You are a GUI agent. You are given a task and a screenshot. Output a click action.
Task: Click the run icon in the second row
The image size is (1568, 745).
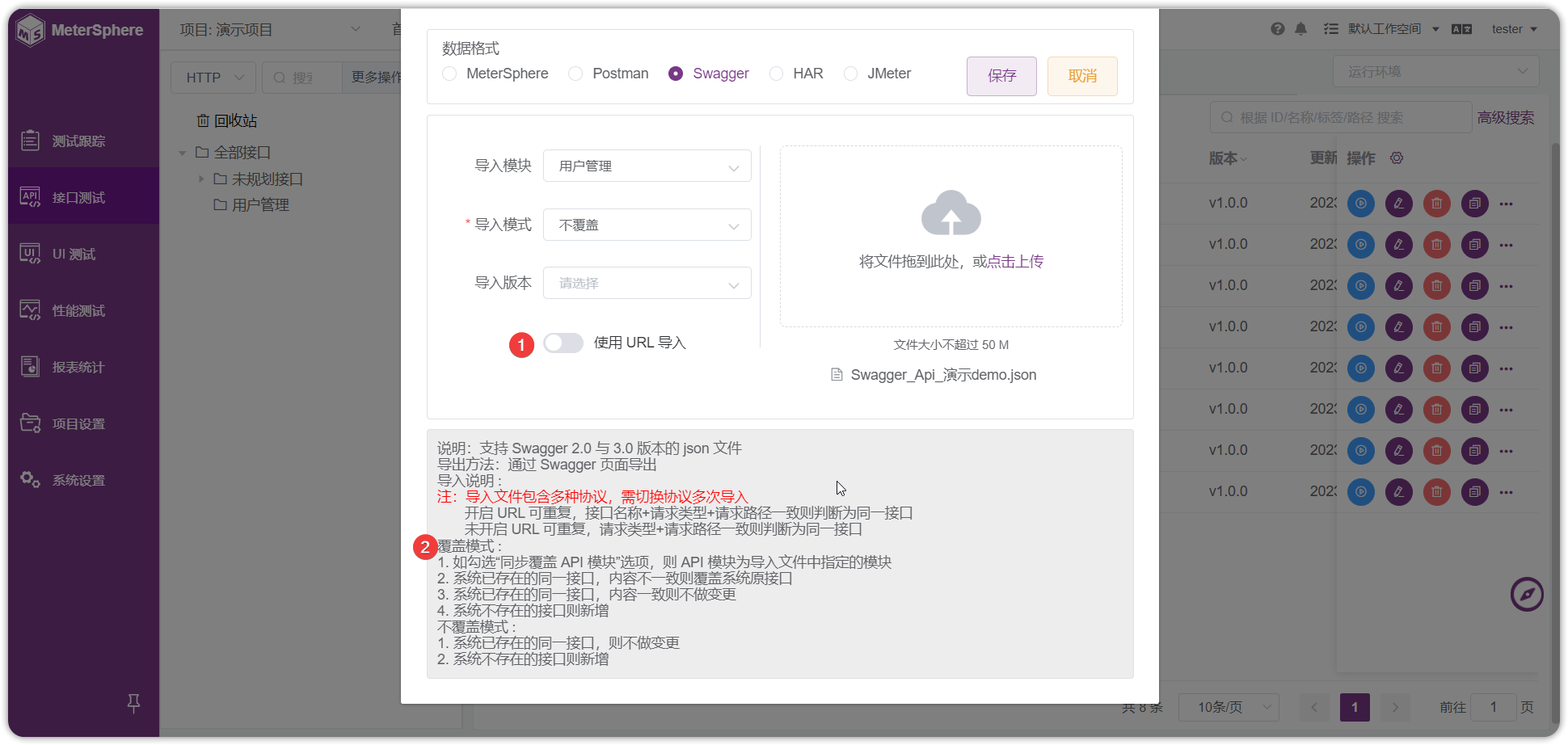(x=1361, y=245)
